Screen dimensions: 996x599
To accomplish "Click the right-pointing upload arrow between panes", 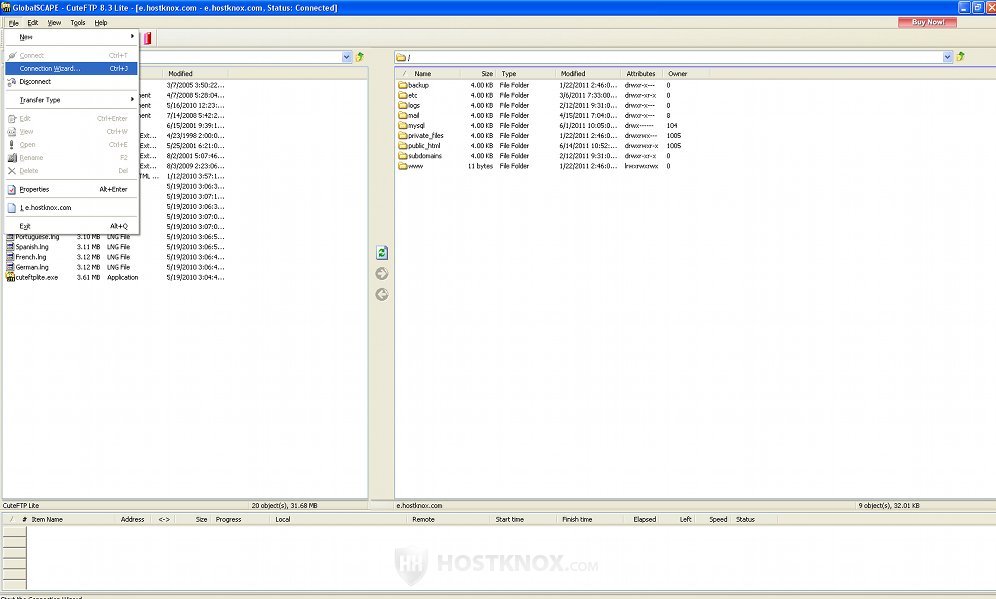I will (x=382, y=274).
